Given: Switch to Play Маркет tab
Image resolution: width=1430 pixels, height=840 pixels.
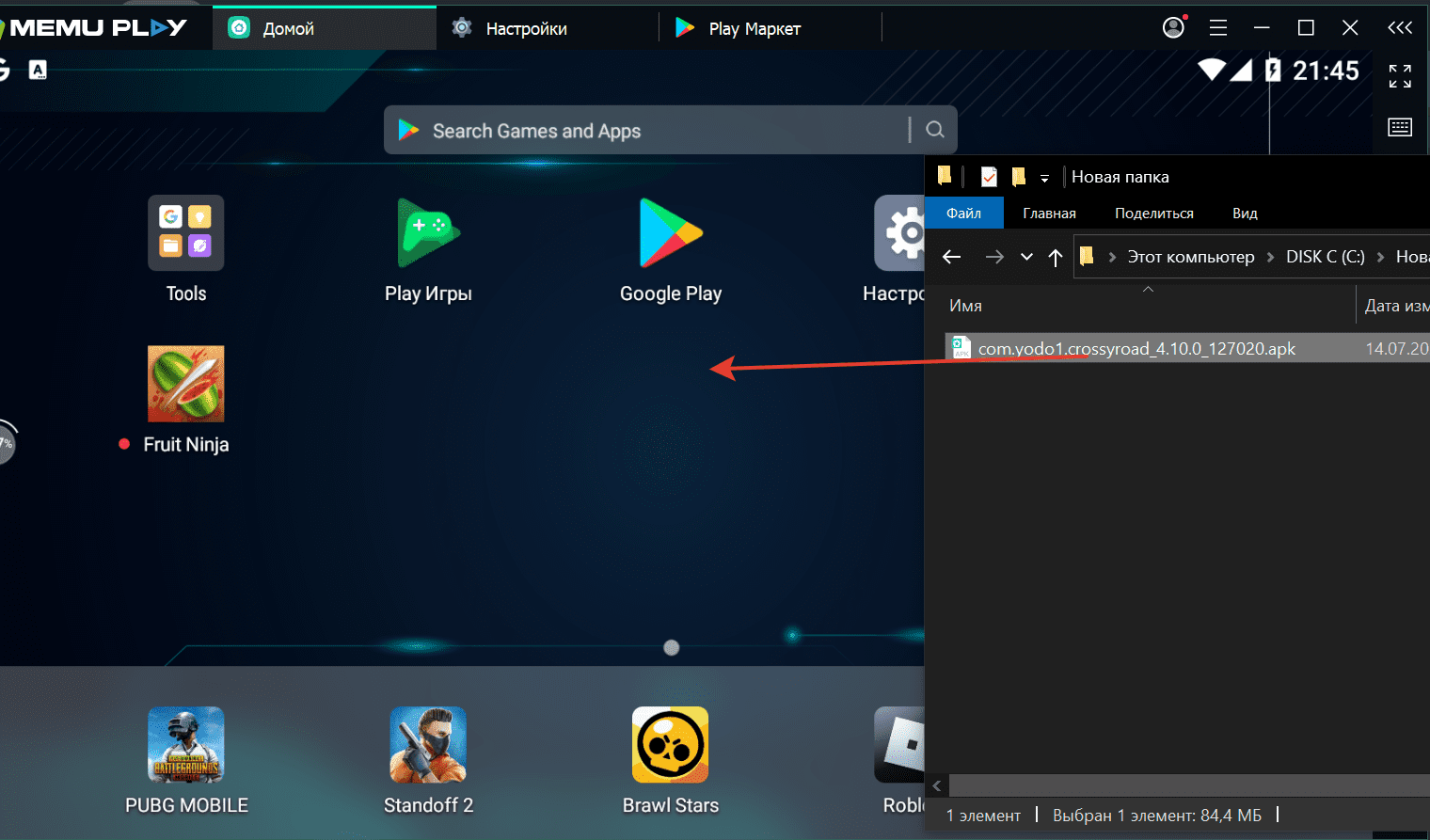Looking at the screenshot, I should point(755,29).
